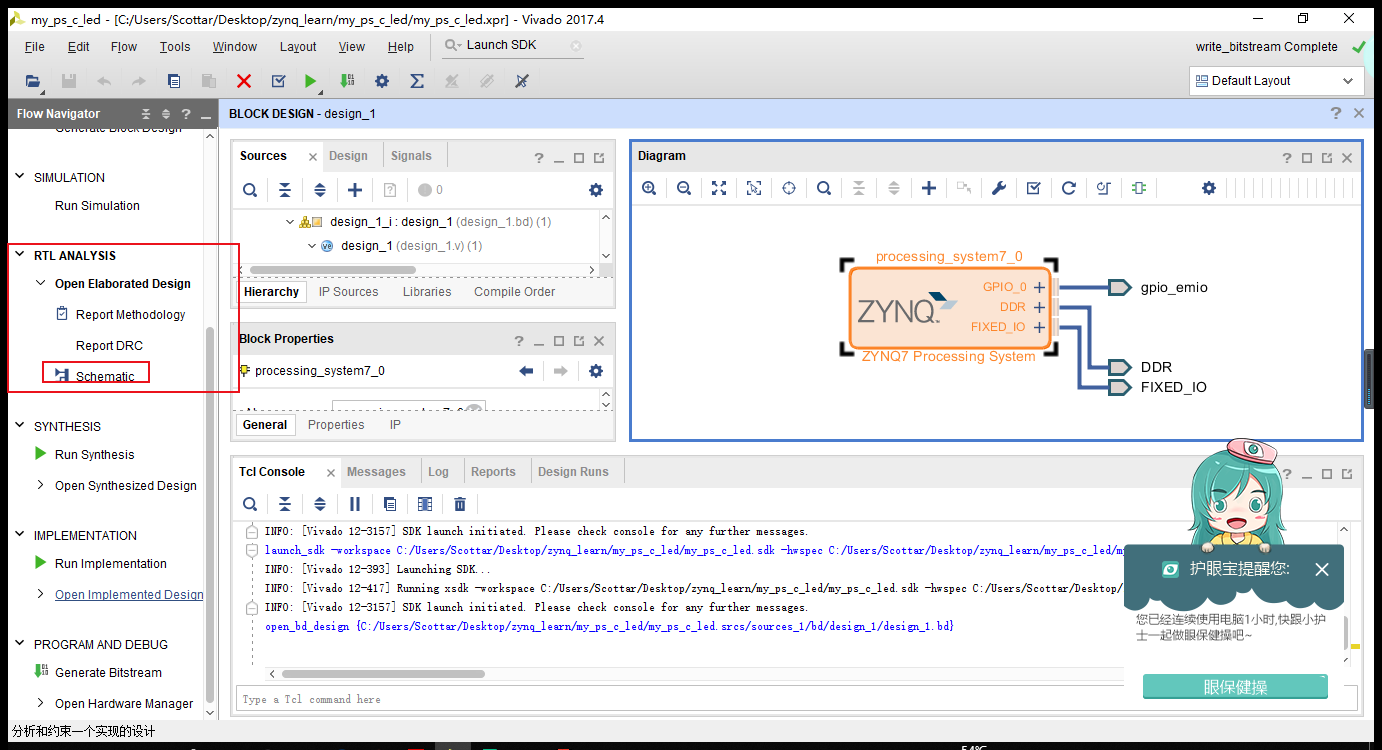Open Block Properties settings gear
This screenshot has width=1382, height=750.
596,371
